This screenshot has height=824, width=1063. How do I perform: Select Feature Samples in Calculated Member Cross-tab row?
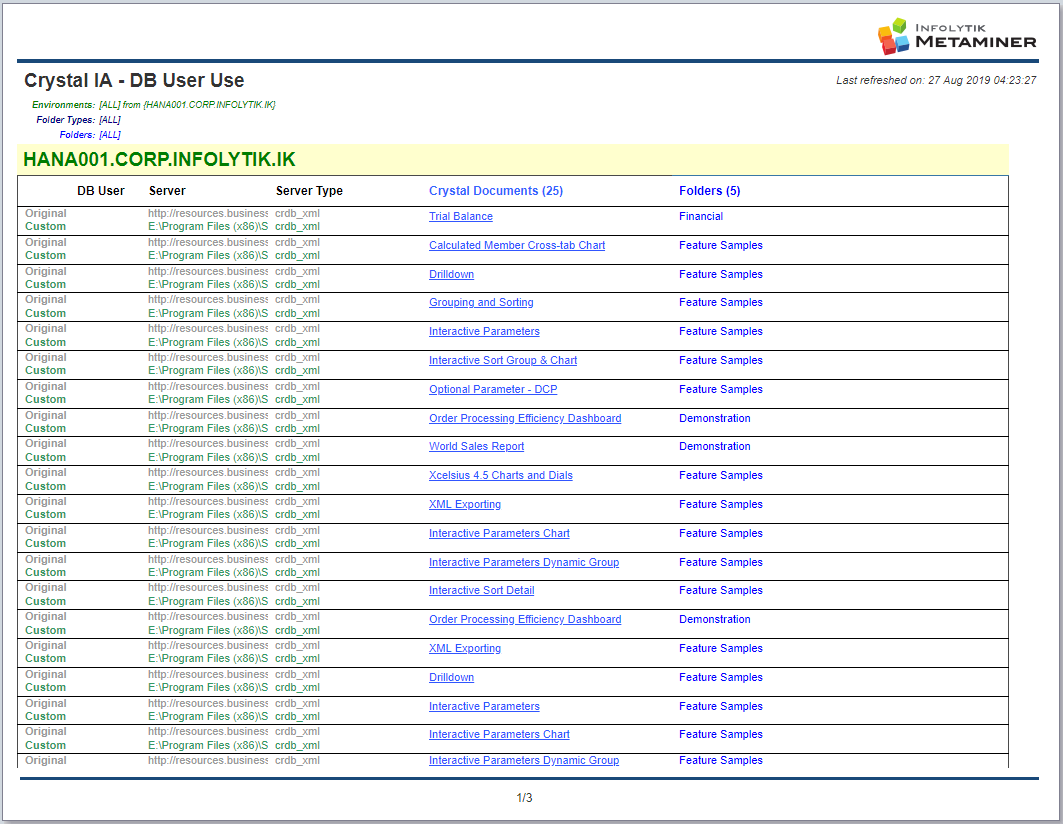pos(721,246)
